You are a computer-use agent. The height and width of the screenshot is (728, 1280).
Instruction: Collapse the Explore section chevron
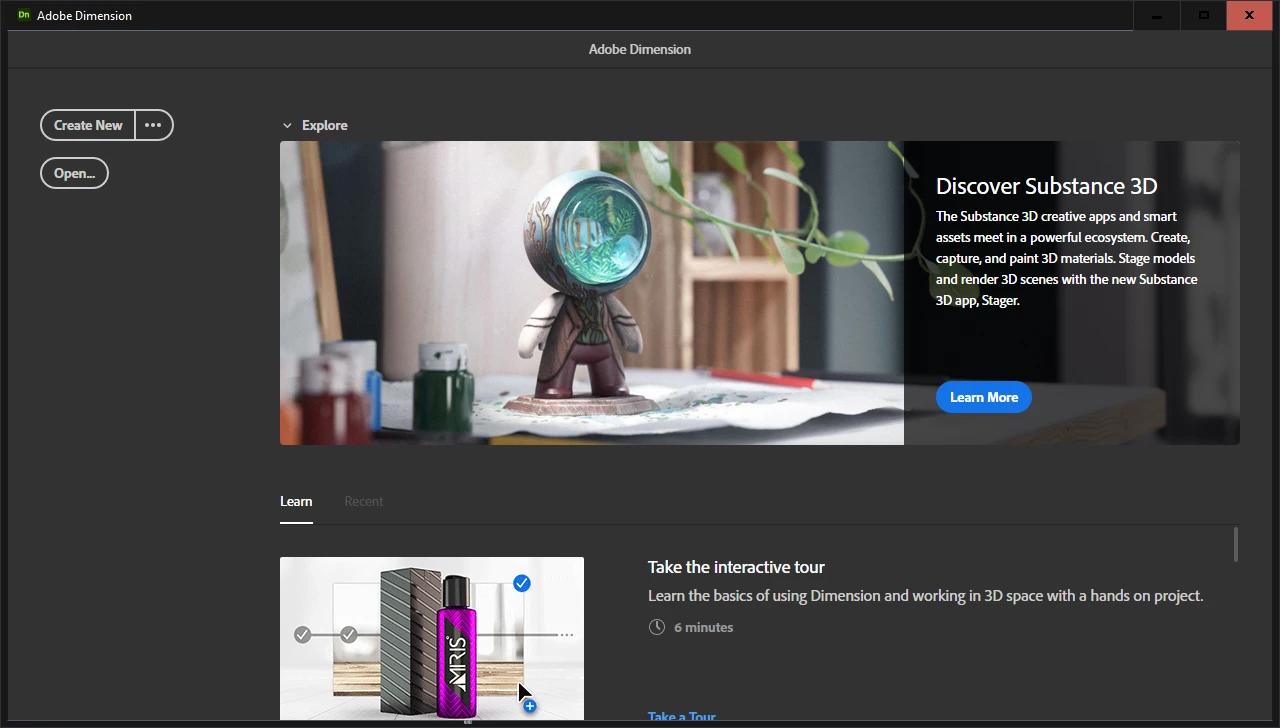click(x=287, y=125)
